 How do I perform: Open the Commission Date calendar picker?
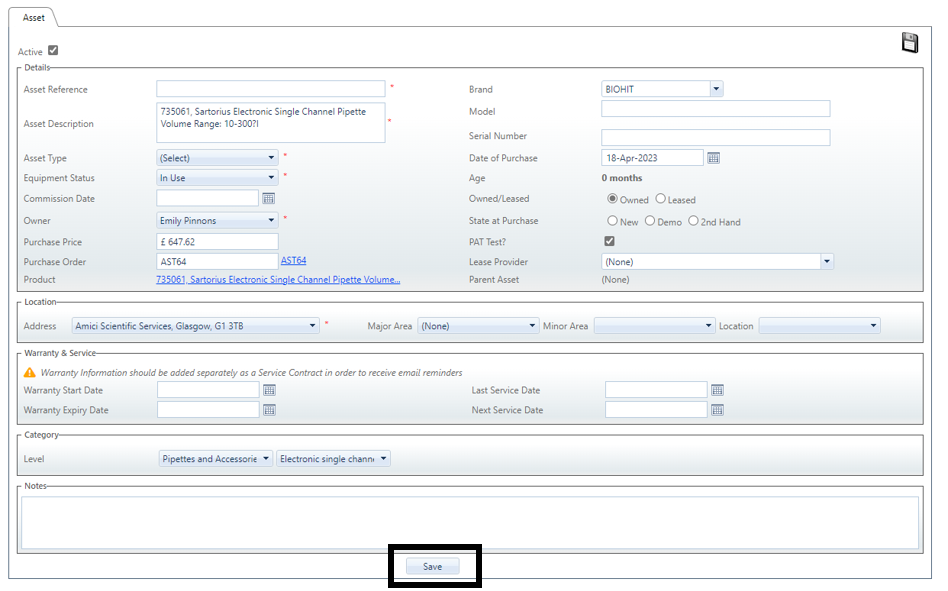(268, 198)
